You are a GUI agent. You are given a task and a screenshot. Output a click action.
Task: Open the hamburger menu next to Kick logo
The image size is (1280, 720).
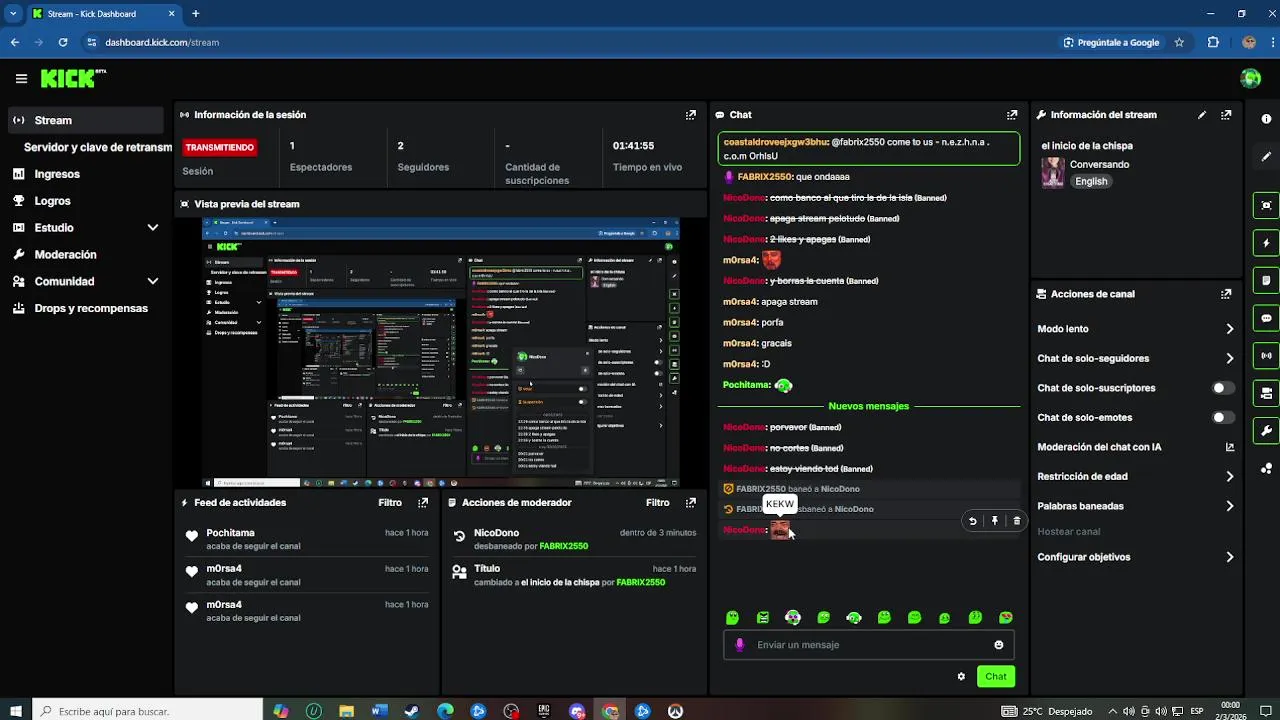(x=21, y=78)
